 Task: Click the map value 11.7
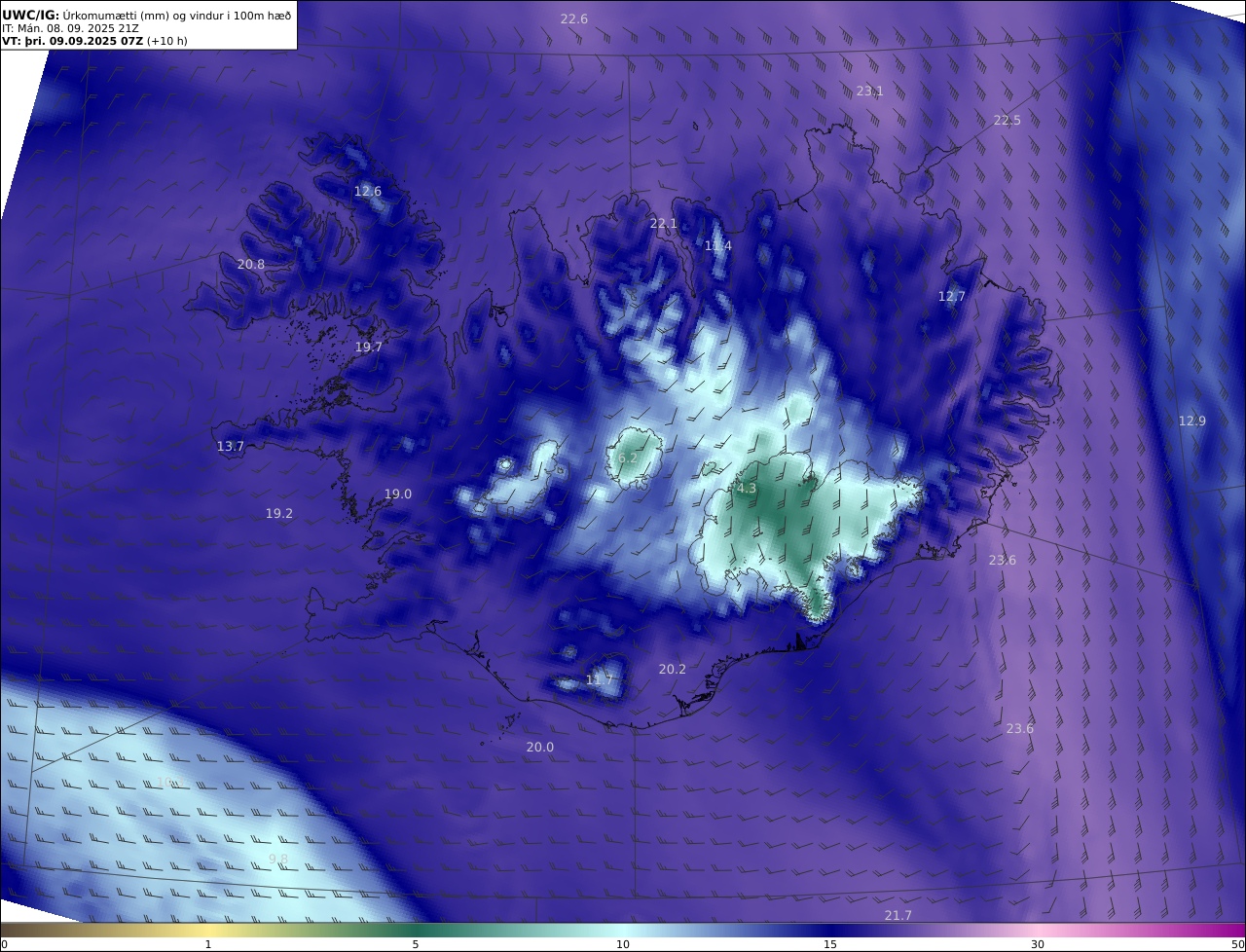tap(601, 680)
